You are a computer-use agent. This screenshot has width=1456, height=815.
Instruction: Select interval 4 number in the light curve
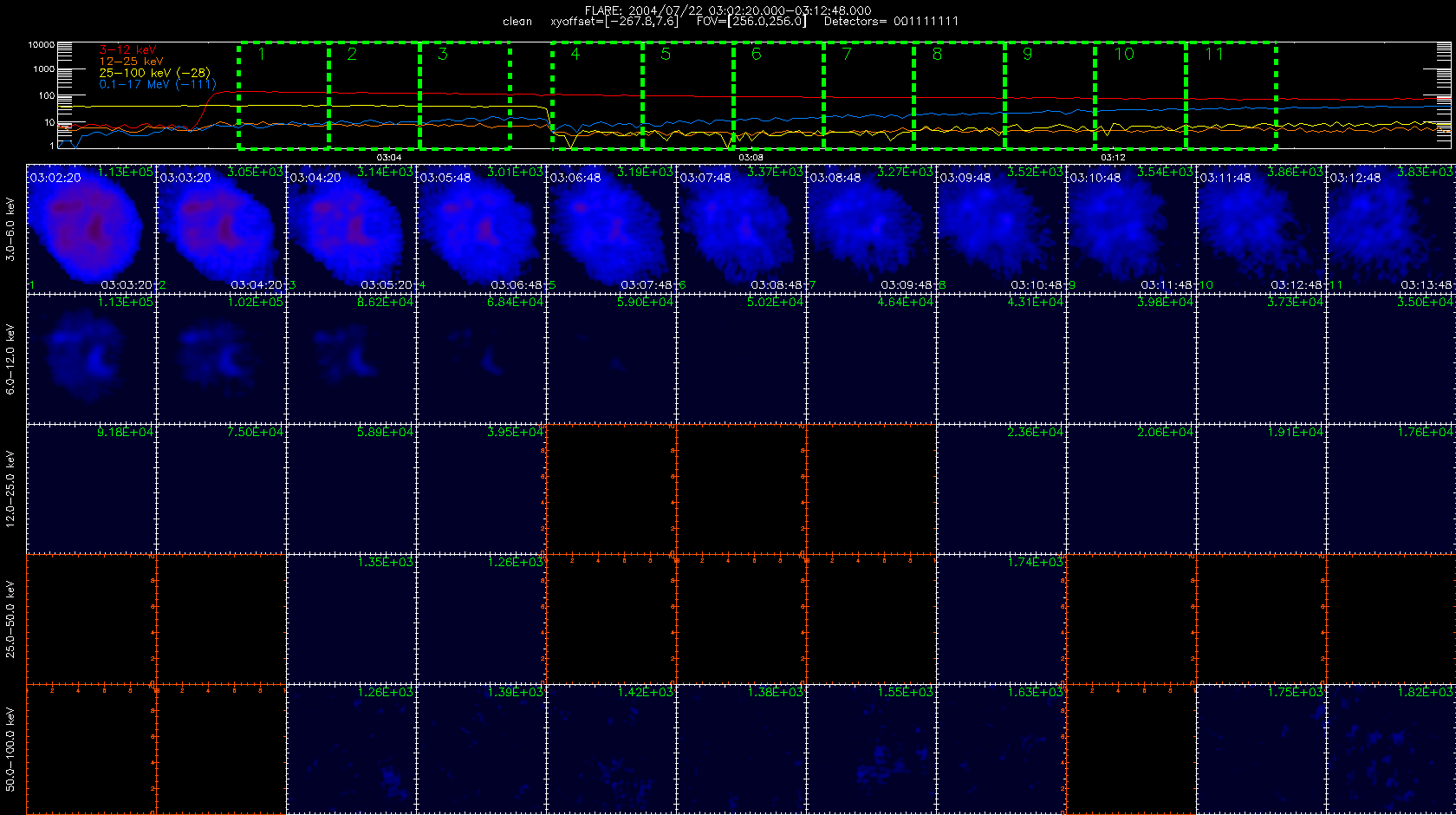coord(575,55)
